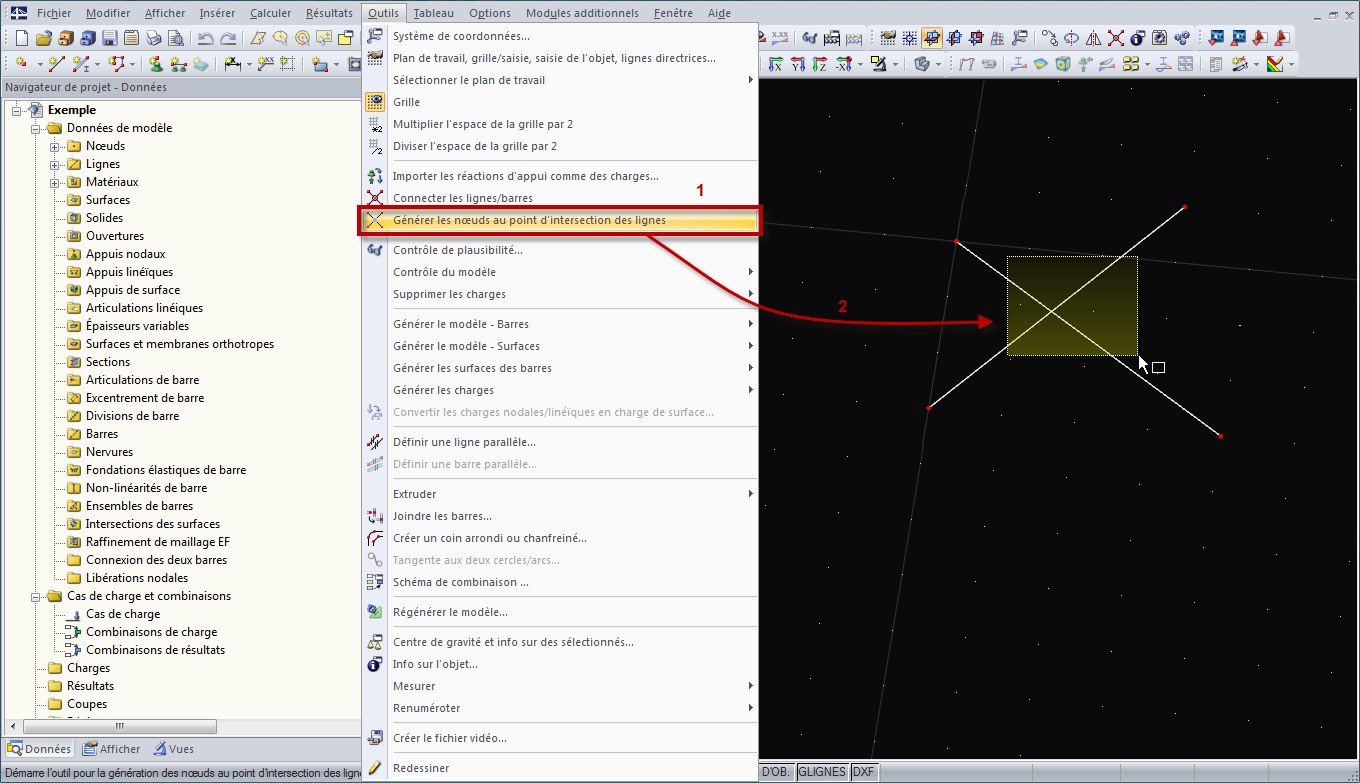Image resolution: width=1360 pixels, height=783 pixels.
Task: Click the blue info circle icon in the toolbar
Action: tap(1137, 38)
